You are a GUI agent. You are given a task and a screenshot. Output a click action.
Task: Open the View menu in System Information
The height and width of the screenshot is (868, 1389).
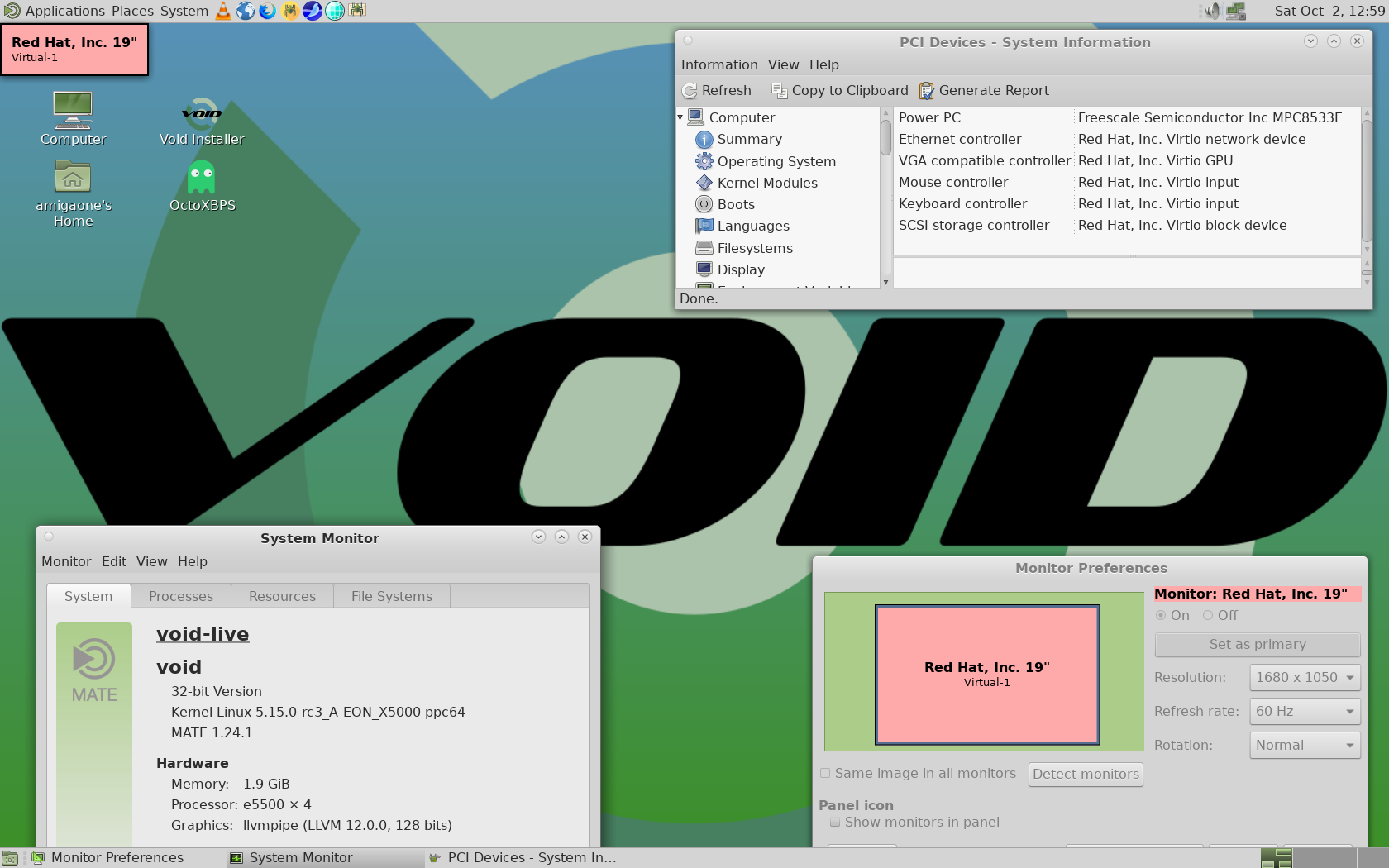click(x=783, y=65)
